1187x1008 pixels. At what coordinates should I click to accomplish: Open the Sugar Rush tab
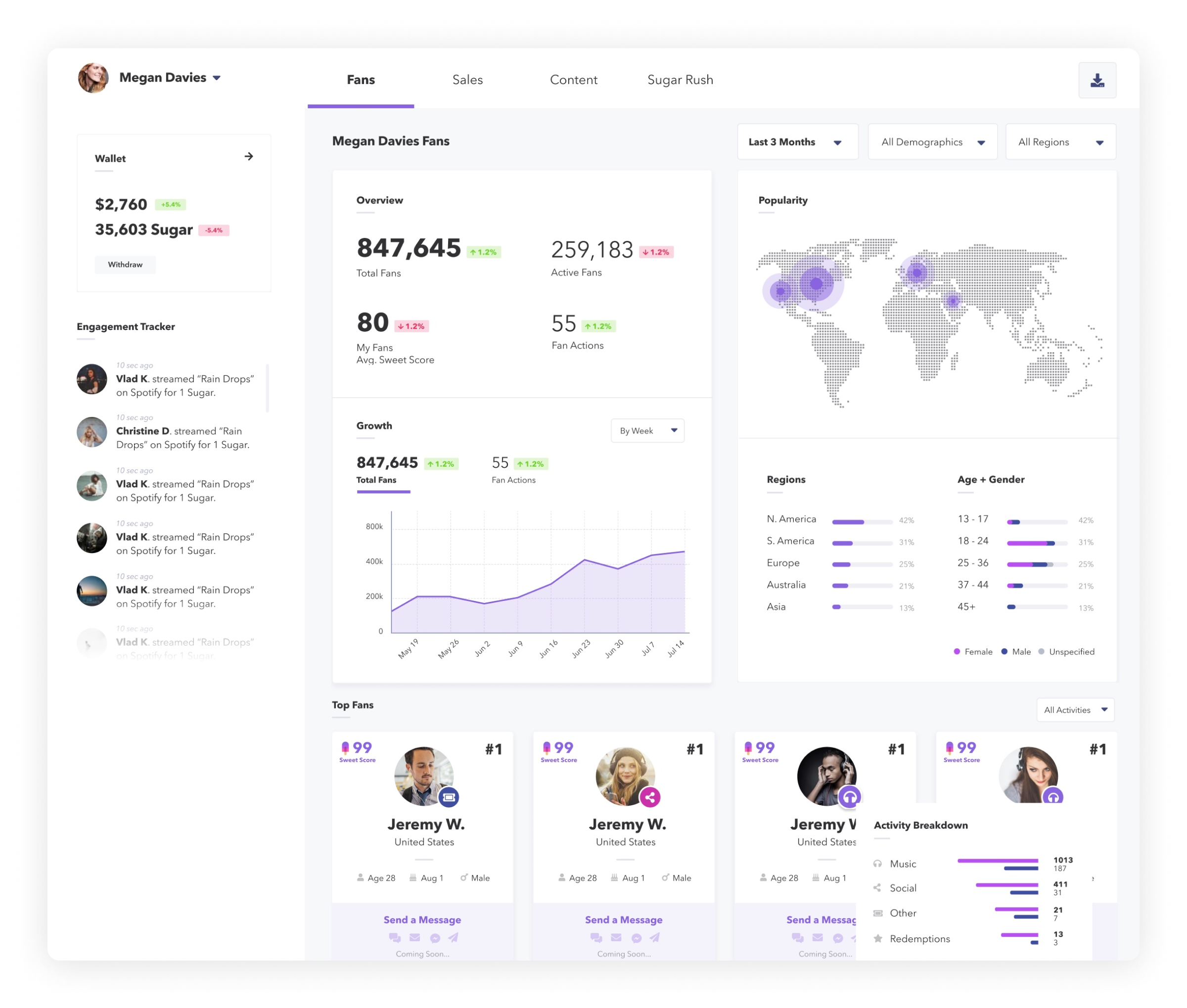(680, 80)
